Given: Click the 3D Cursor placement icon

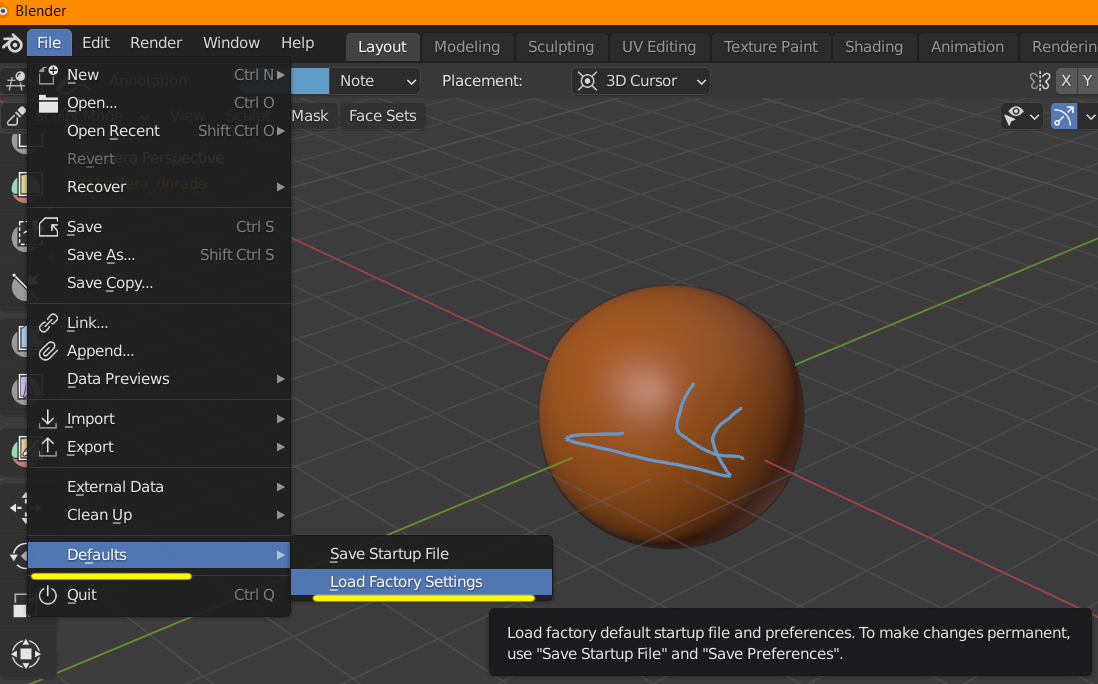Looking at the screenshot, I should click(x=588, y=81).
